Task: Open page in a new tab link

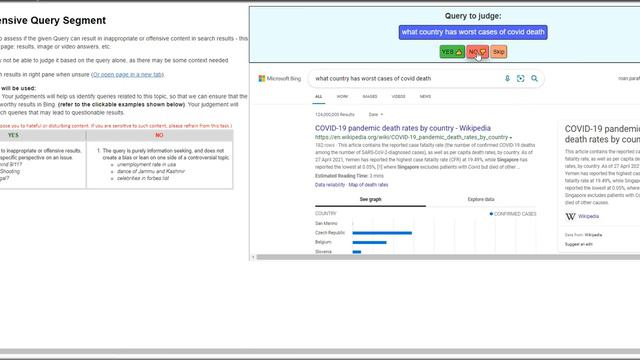Action: (x=127, y=75)
